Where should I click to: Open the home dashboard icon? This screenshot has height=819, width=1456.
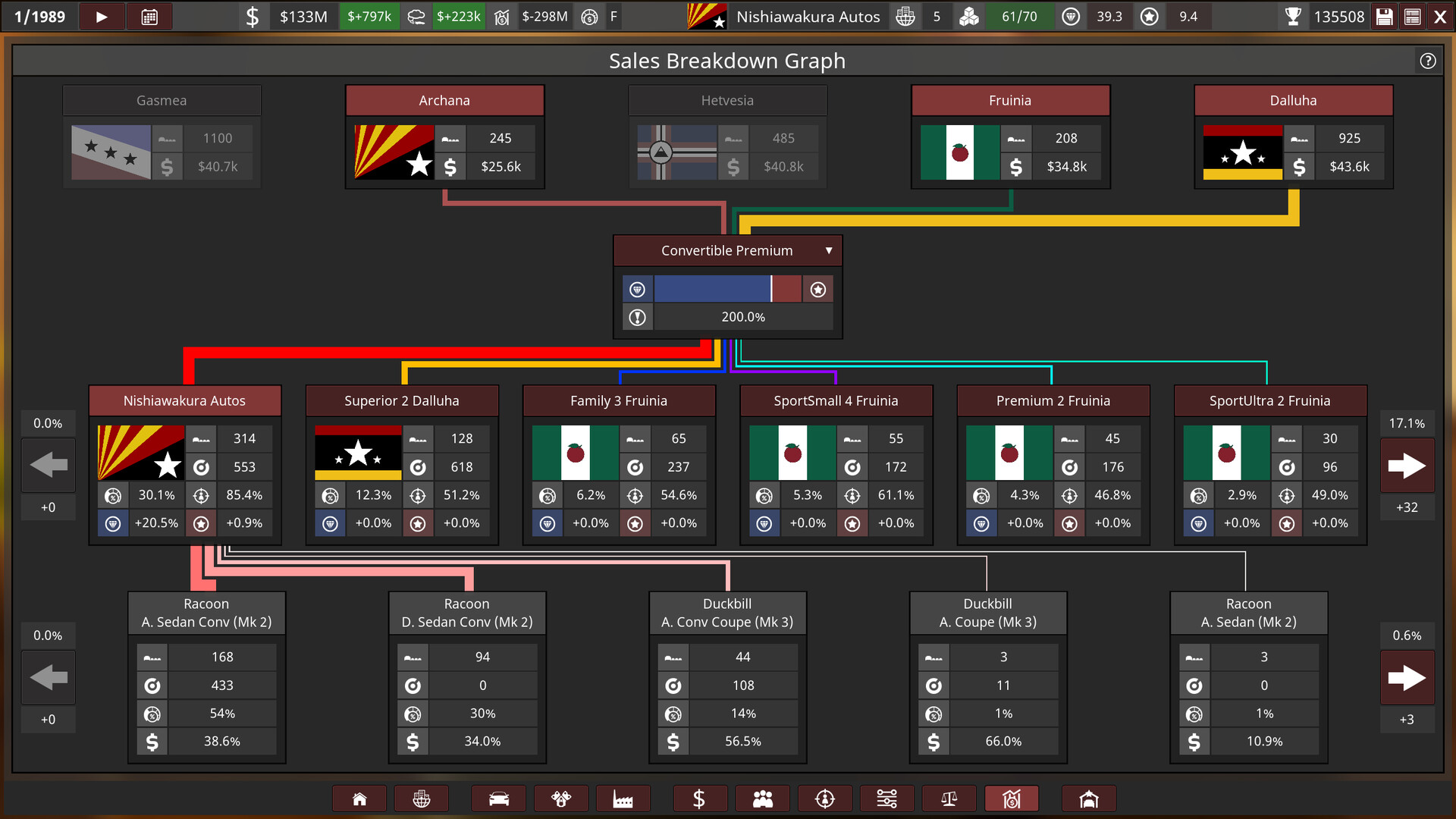tap(359, 798)
